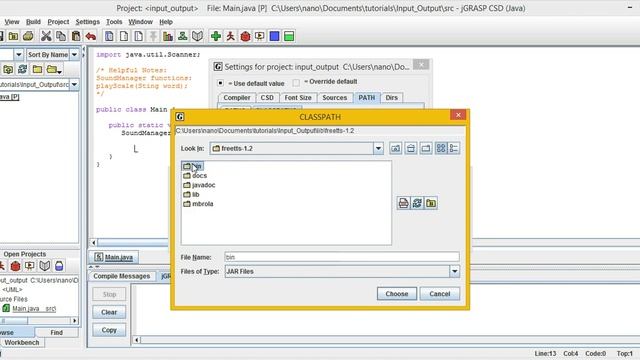Tick the Override default checkbox
Viewport: 640px width, 360px height.
point(296,83)
